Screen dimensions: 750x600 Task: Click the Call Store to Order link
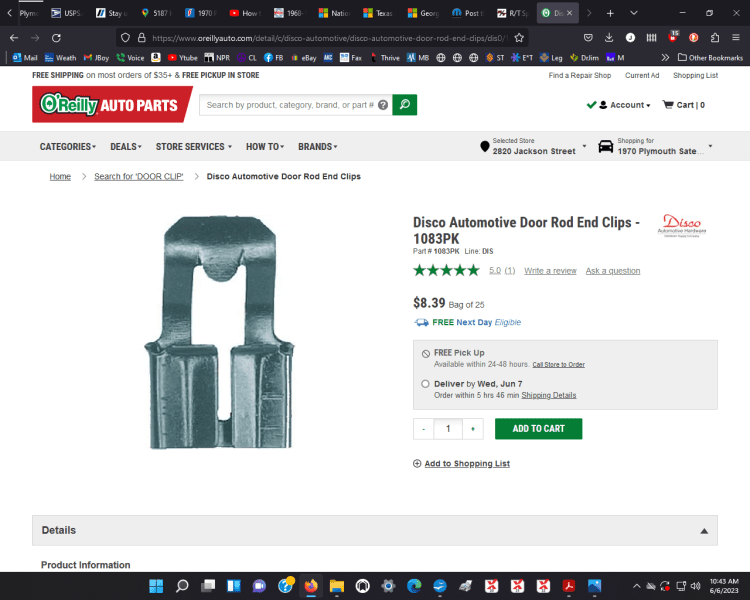coord(559,365)
